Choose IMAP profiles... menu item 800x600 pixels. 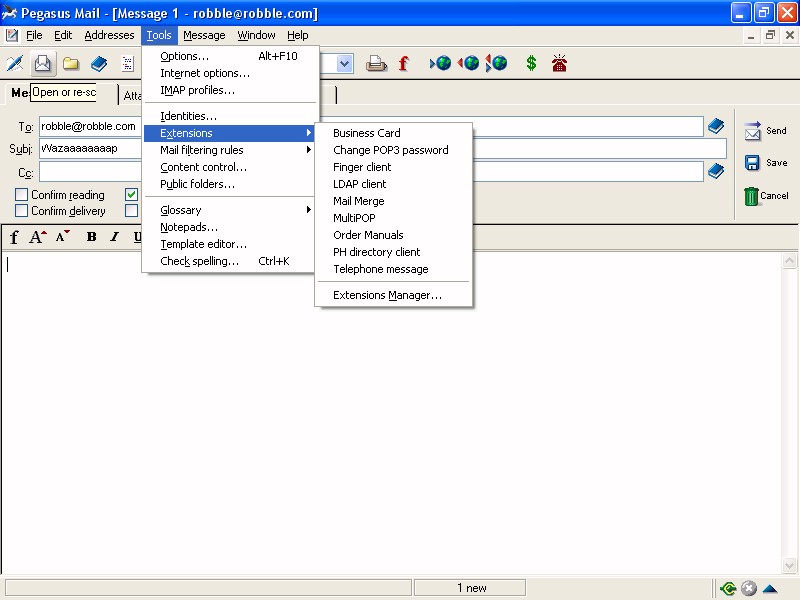click(x=229, y=90)
